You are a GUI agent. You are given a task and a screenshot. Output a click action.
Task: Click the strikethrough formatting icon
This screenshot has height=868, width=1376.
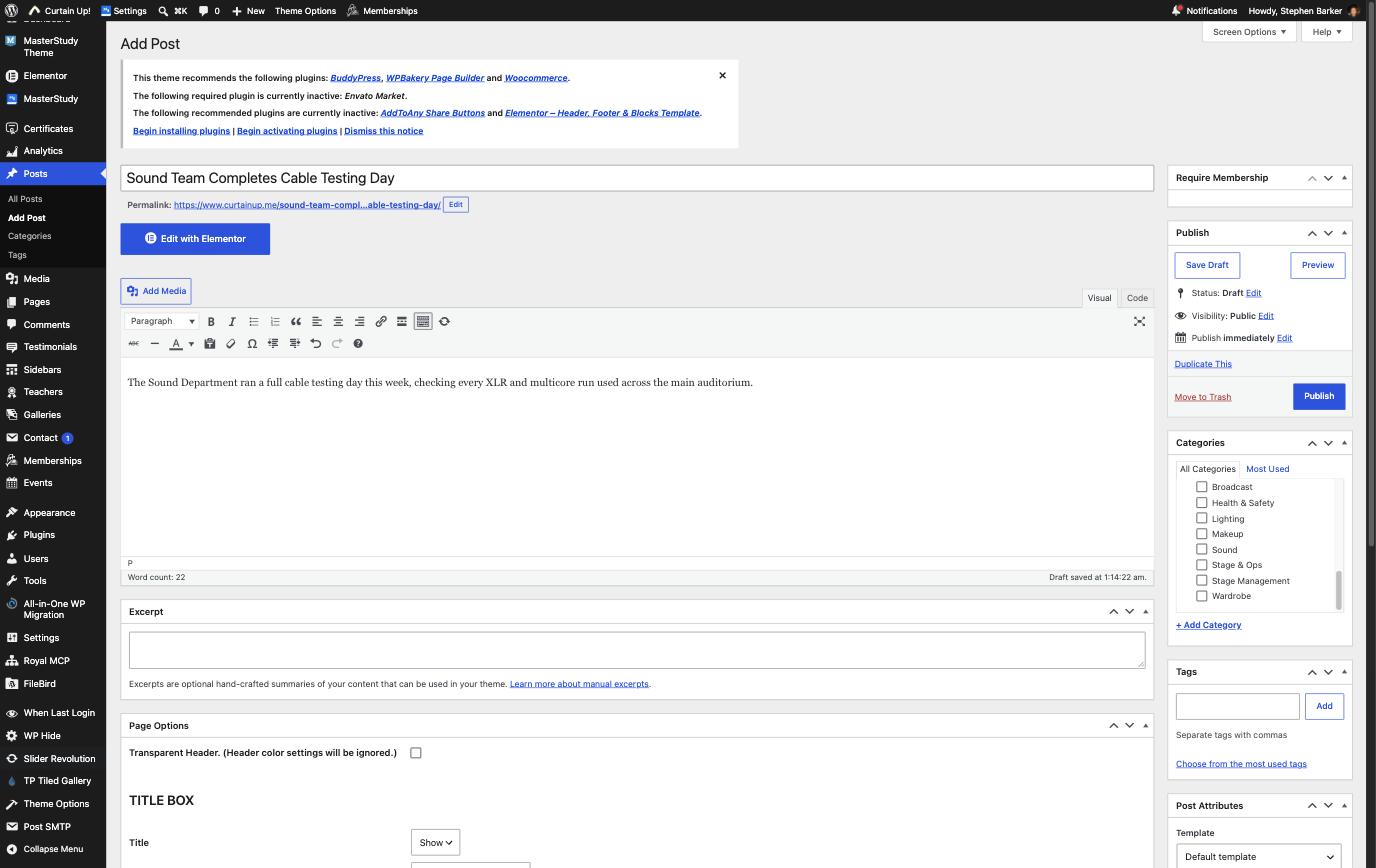point(134,344)
